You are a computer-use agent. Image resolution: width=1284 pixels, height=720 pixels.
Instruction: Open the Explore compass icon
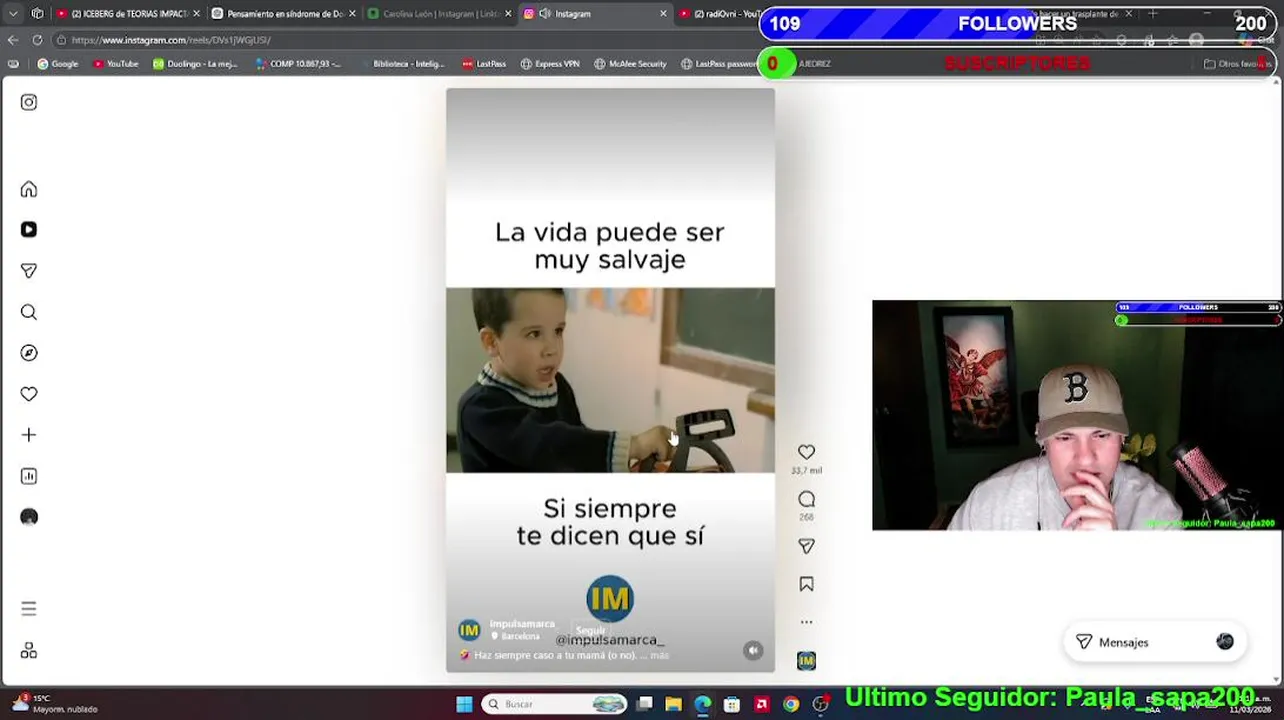coord(29,353)
